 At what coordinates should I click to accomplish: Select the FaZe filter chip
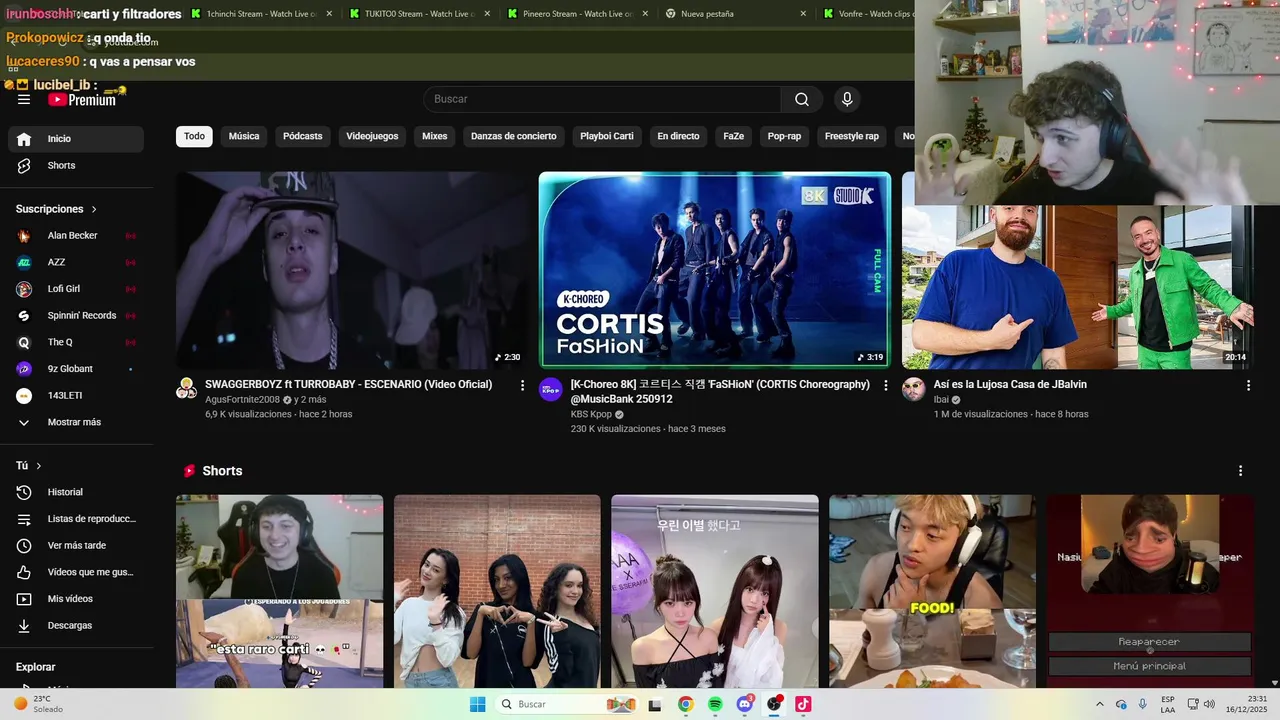(734, 136)
